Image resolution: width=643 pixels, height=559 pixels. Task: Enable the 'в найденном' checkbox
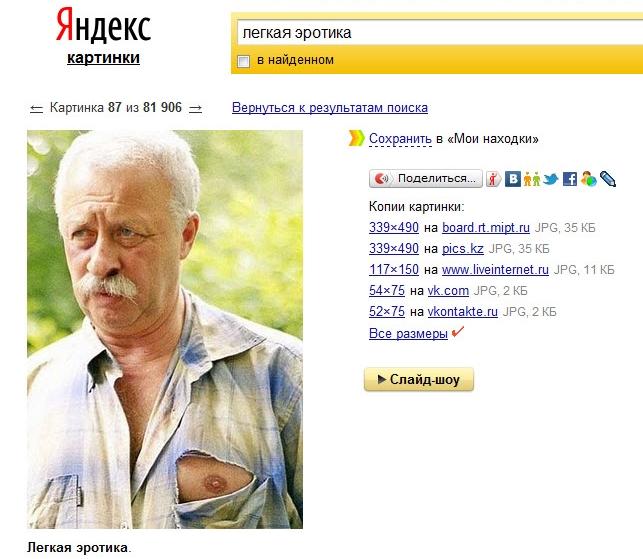[244, 61]
